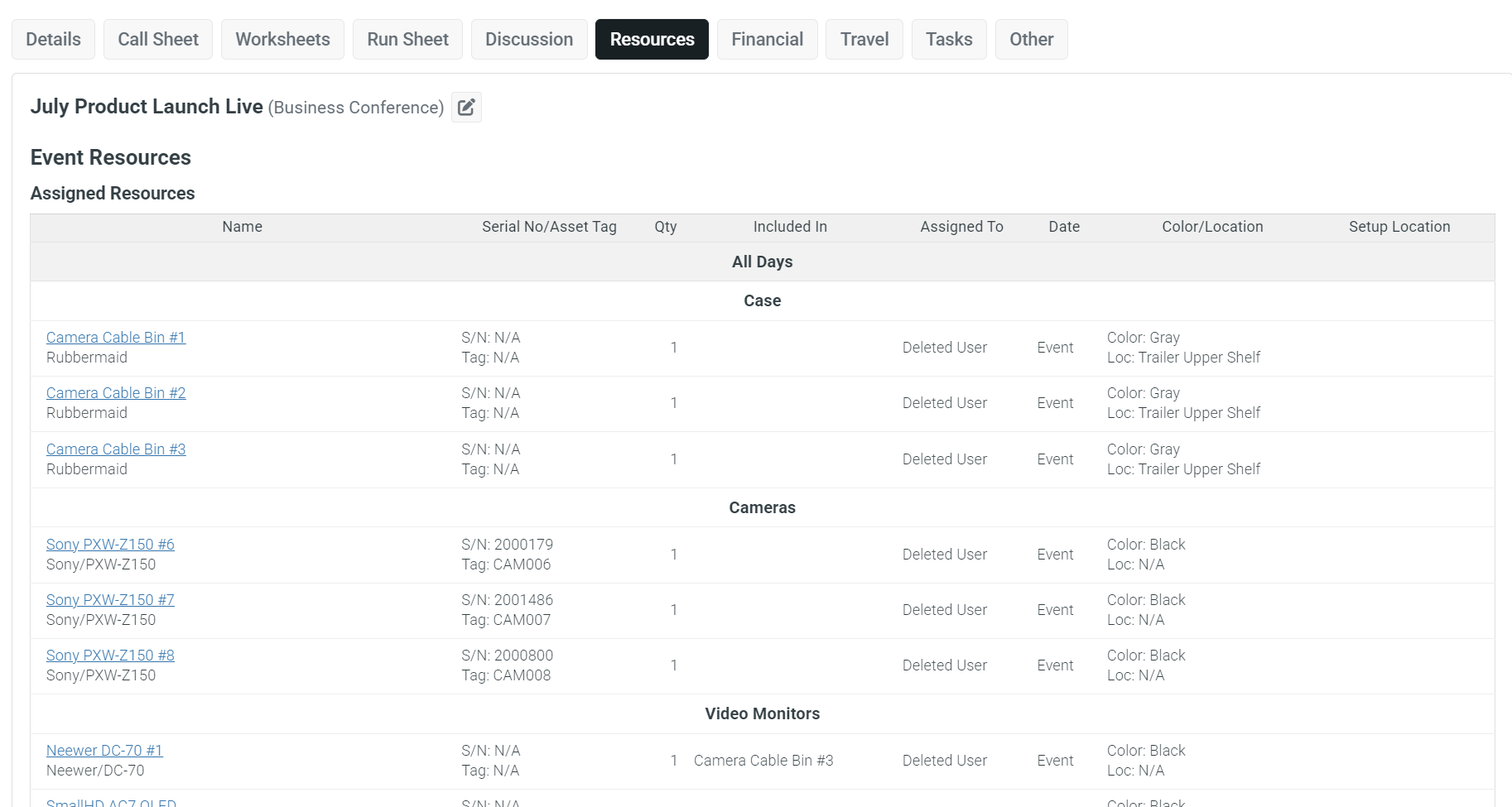Select the Resources tab
Image resolution: width=1512 pixels, height=807 pixels.
(x=652, y=40)
